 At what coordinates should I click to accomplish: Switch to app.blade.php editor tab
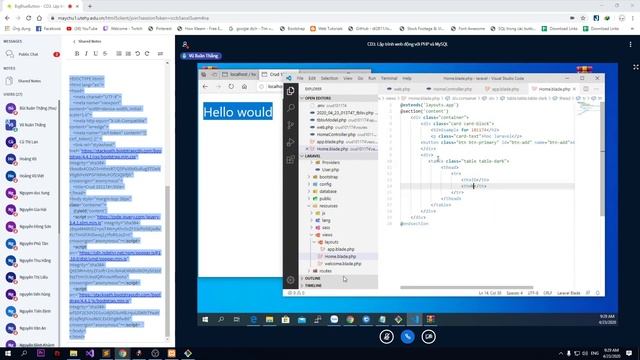pyautogui.click(x=502, y=89)
